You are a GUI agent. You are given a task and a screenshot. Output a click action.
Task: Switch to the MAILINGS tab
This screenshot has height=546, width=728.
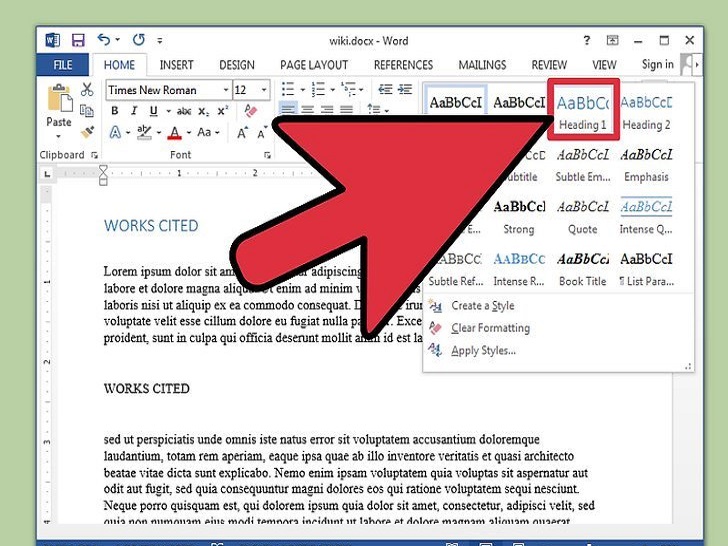[482, 65]
